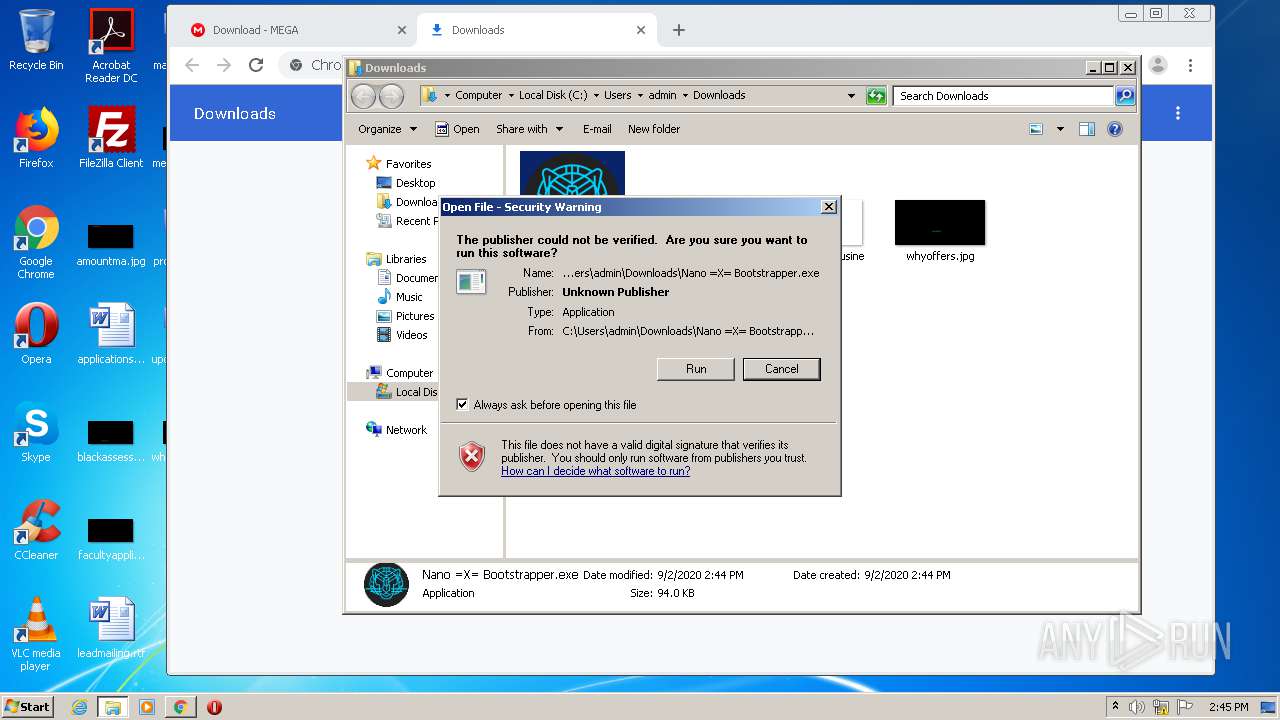Launch Acrobat Reader DC shortcut
The width and height of the screenshot is (1280, 720).
click(111, 46)
